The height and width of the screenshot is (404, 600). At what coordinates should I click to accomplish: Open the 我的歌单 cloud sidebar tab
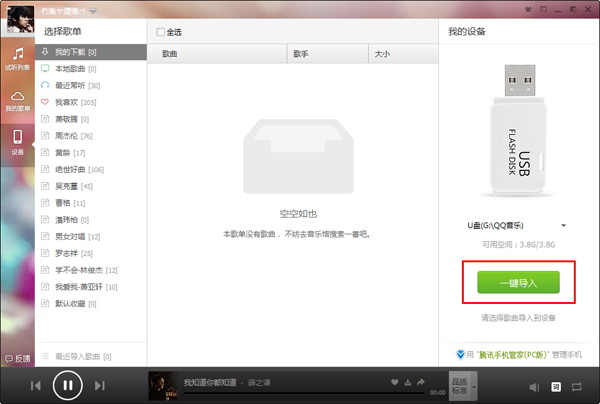[17, 101]
